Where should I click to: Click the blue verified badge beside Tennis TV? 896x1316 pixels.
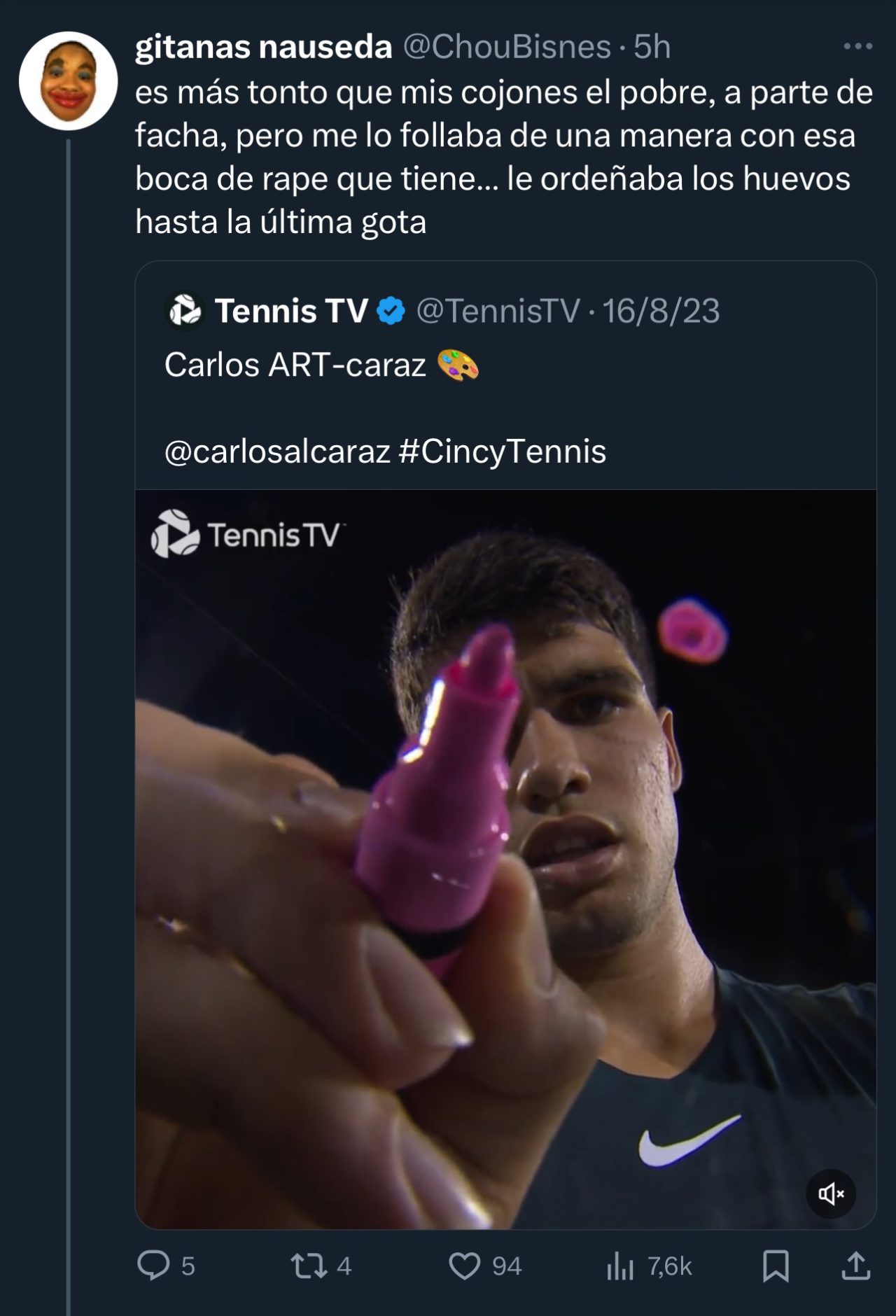coord(391,311)
